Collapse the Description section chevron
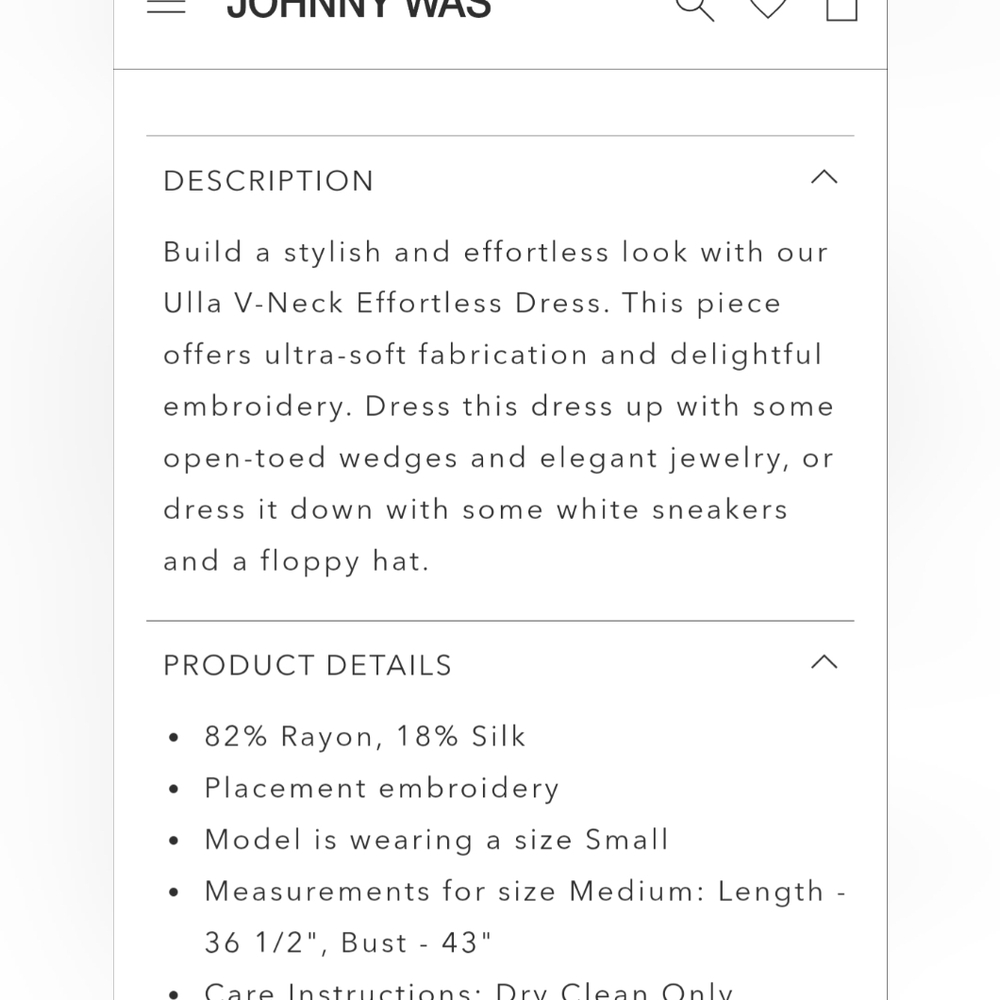Image resolution: width=1000 pixels, height=1000 pixels. coord(824,177)
